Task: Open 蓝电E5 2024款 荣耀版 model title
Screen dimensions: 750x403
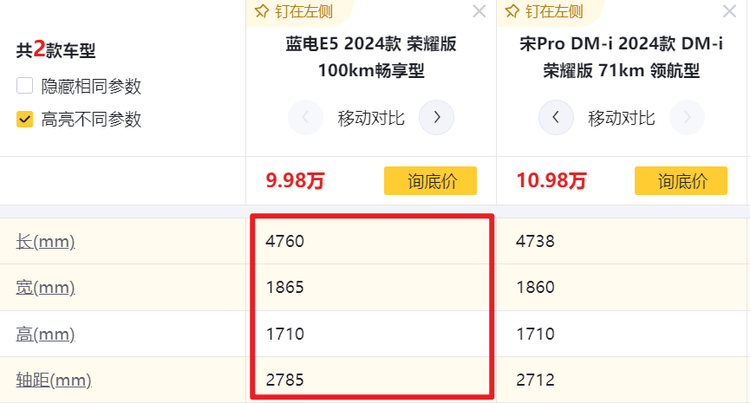Action: 371,58
